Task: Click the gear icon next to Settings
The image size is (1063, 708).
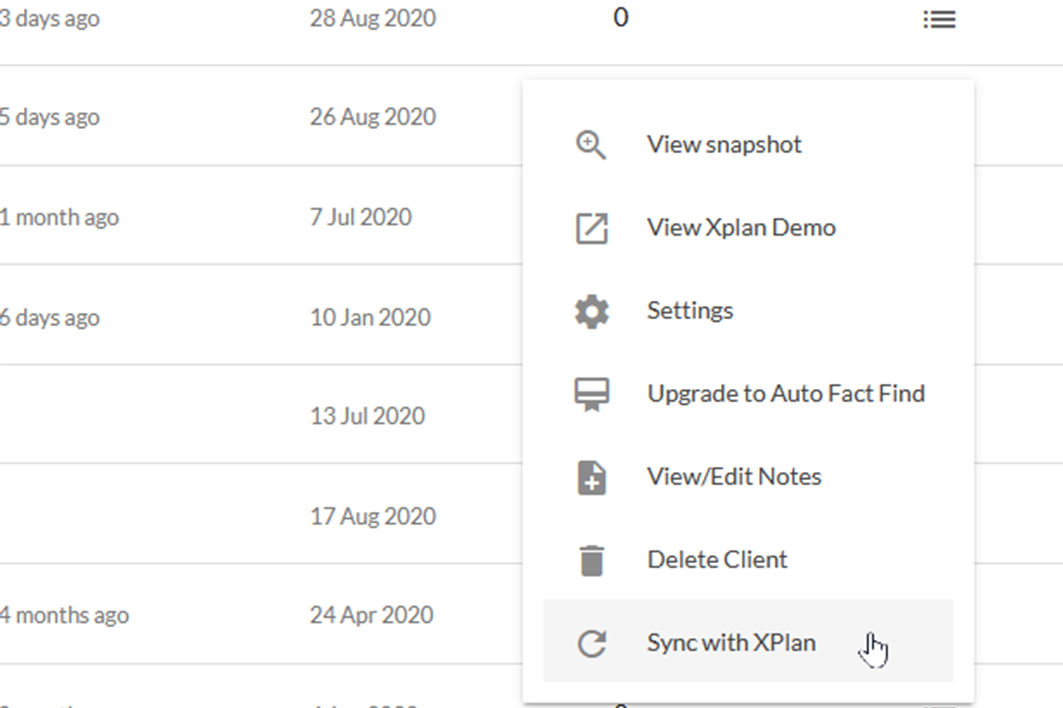Action: point(592,311)
